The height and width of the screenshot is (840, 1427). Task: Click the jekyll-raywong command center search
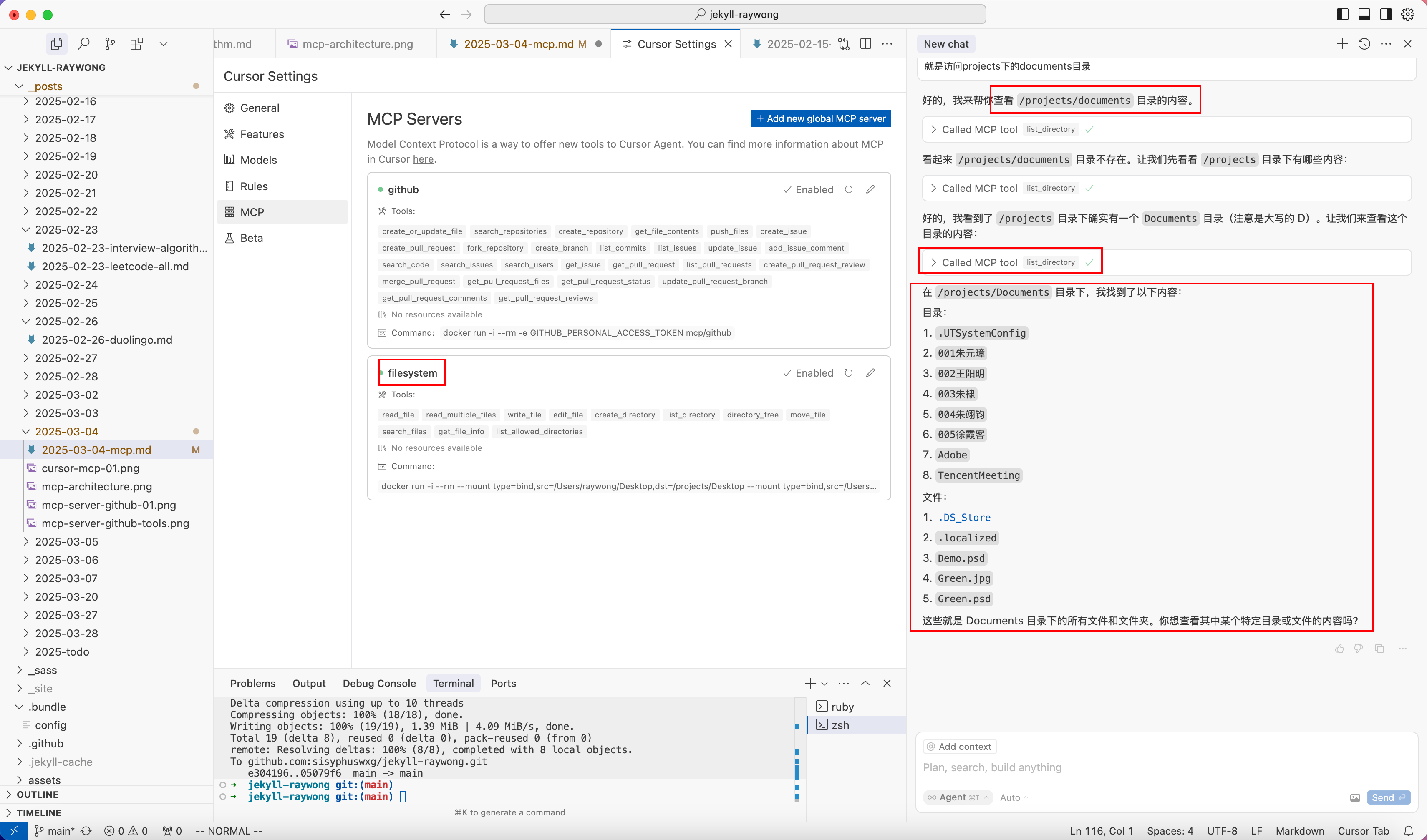pyautogui.click(x=734, y=15)
